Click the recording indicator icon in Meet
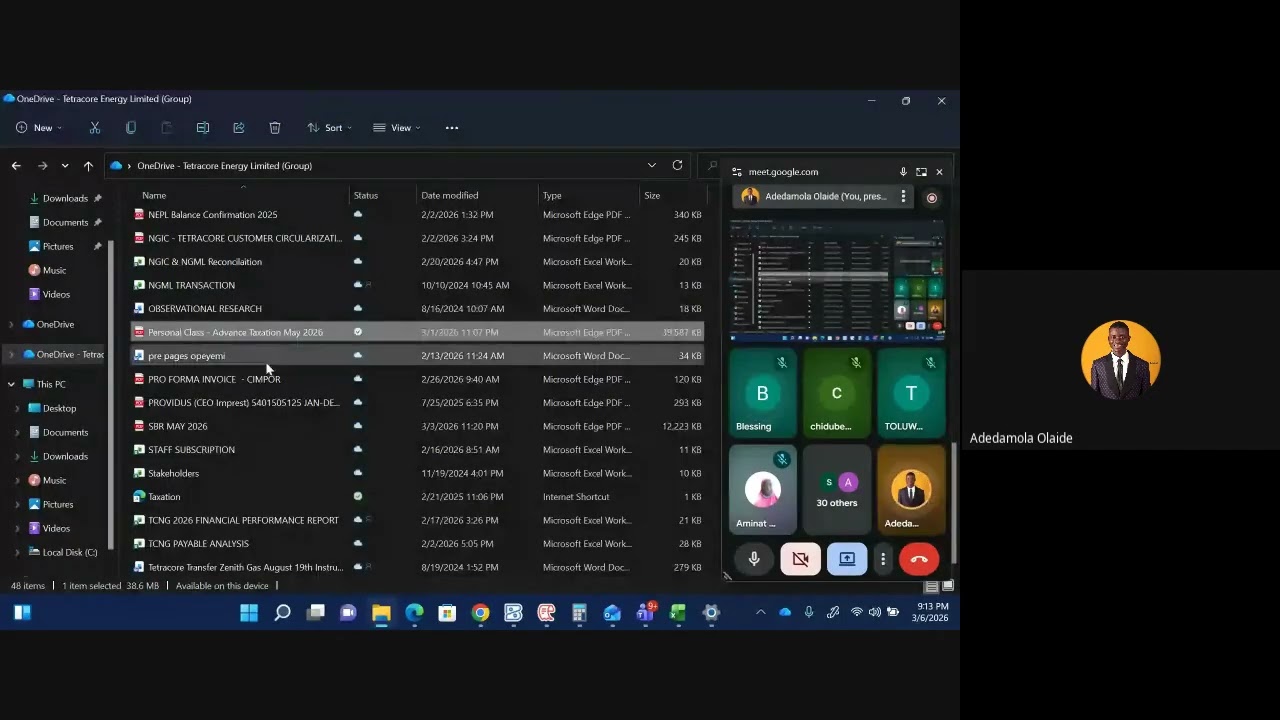This screenshot has width=1280, height=720. tap(932, 197)
